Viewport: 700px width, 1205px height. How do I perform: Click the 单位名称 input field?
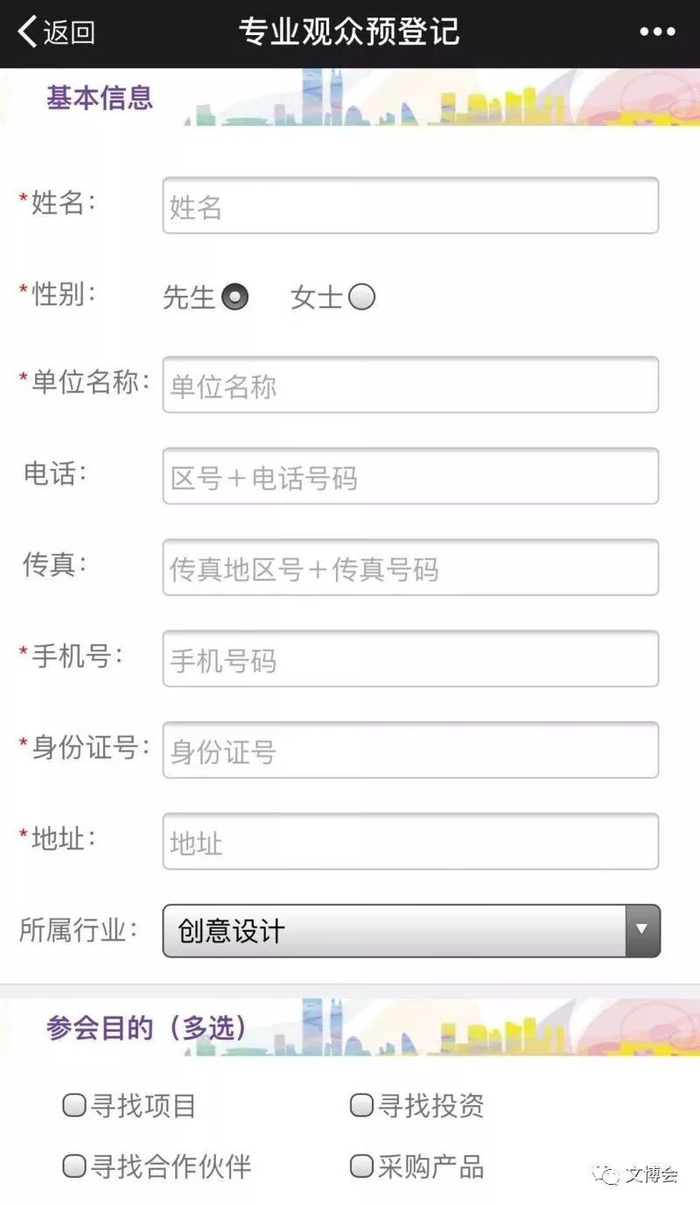pos(410,385)
